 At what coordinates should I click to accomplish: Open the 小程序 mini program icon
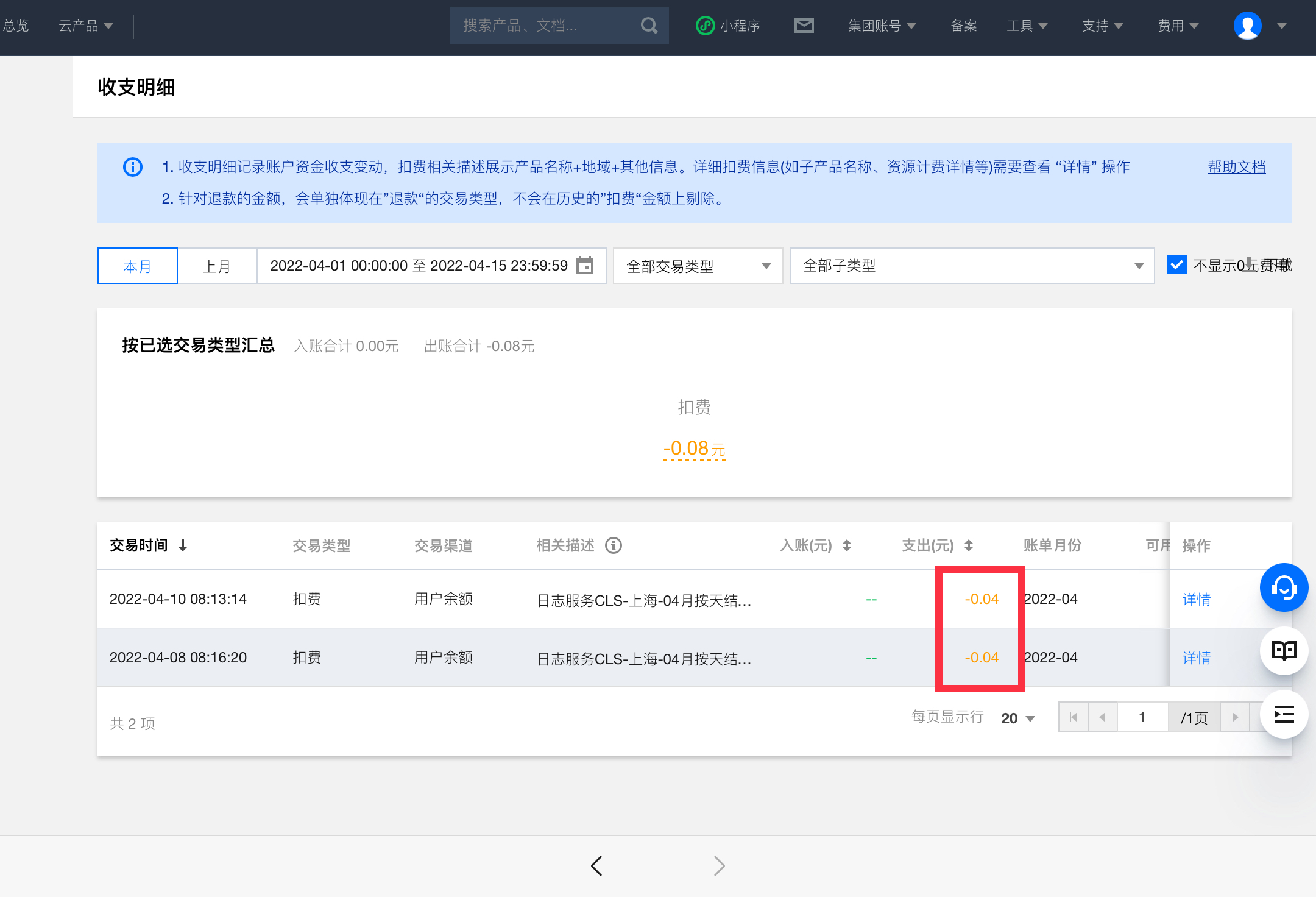tap(706, 26)
